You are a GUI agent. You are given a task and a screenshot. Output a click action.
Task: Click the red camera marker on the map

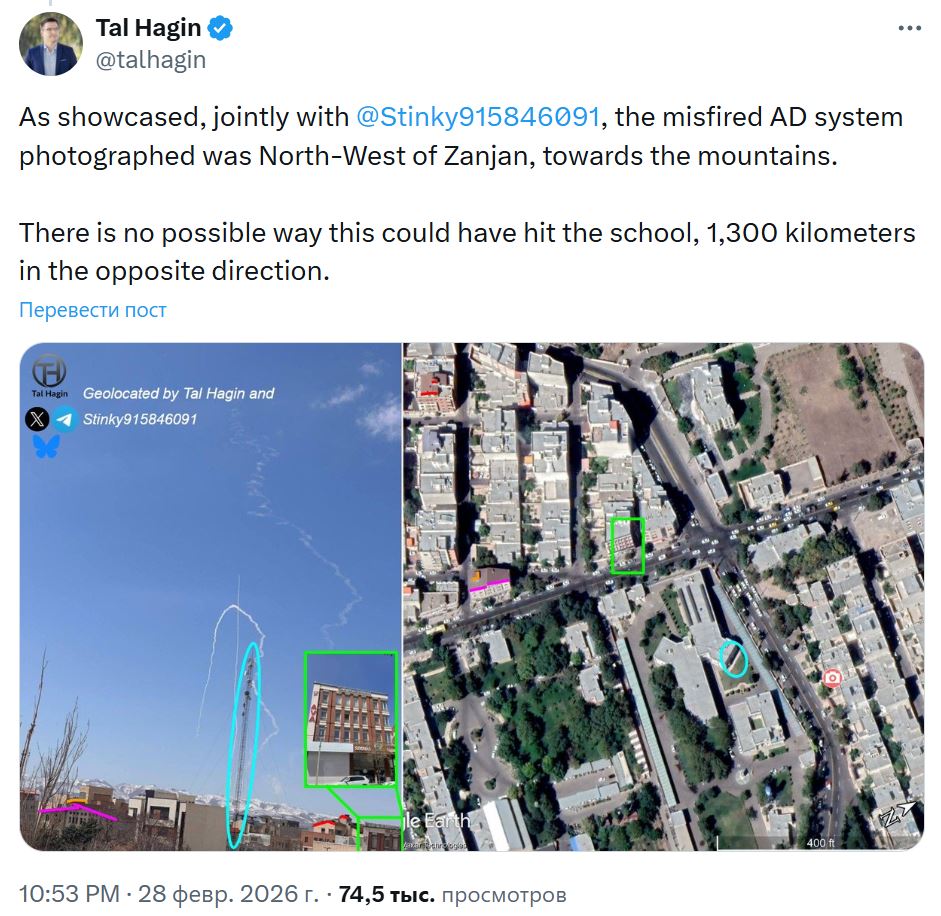tap(831, 678)
